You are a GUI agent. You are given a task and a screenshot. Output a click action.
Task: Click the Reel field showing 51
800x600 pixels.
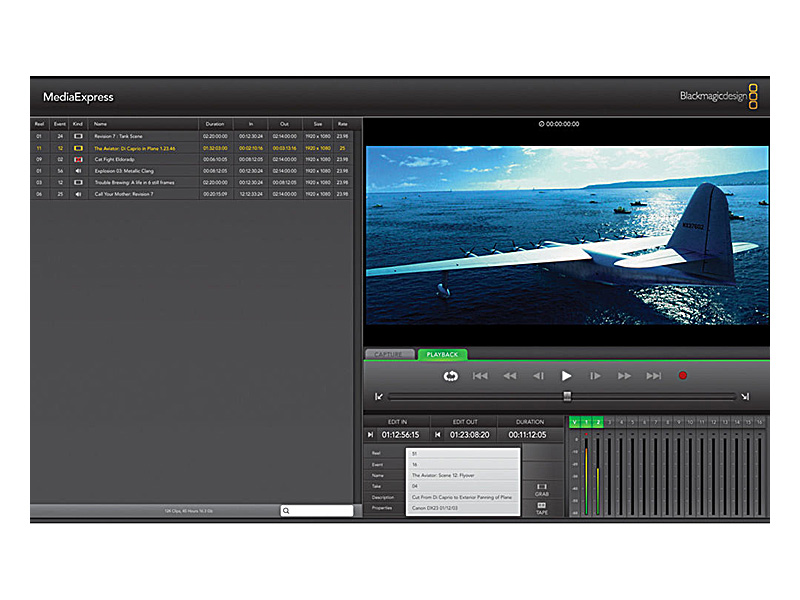pos(463,454)
